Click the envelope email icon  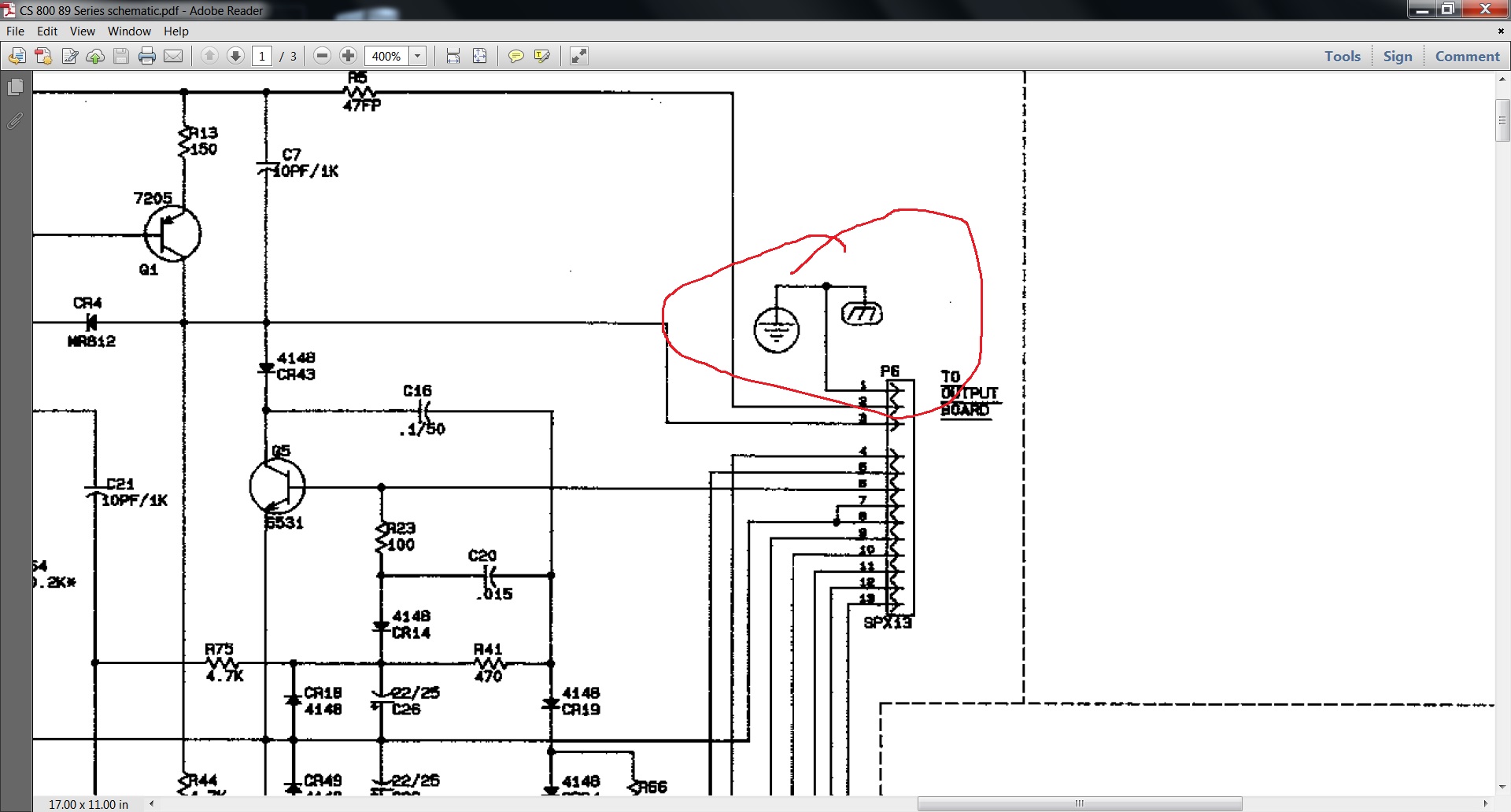click(x=173, y=56)
